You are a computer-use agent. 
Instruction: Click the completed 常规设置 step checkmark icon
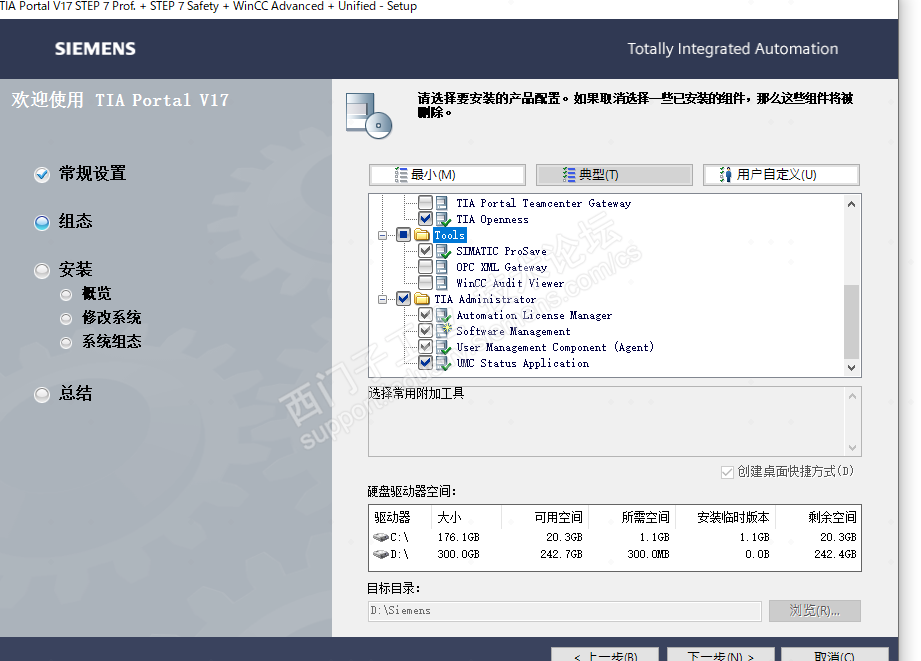tap(42, 175)
